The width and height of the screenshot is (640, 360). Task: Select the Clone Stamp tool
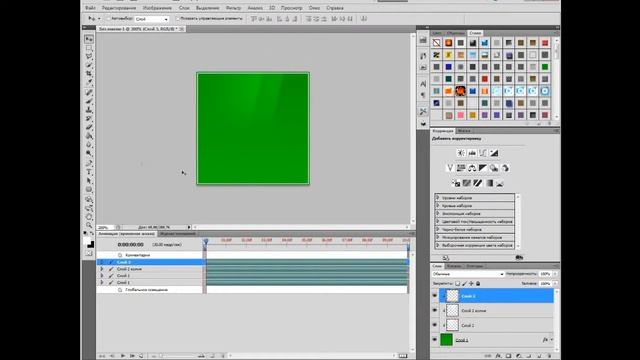89,110
